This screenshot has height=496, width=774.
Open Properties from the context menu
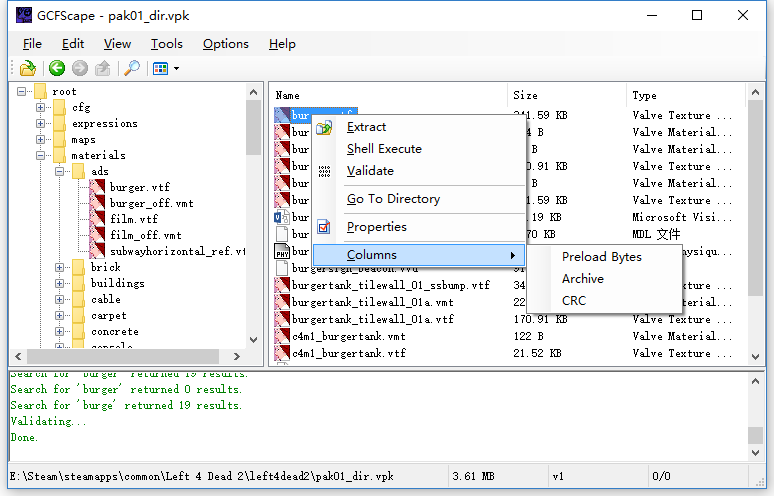pos(419,227)
